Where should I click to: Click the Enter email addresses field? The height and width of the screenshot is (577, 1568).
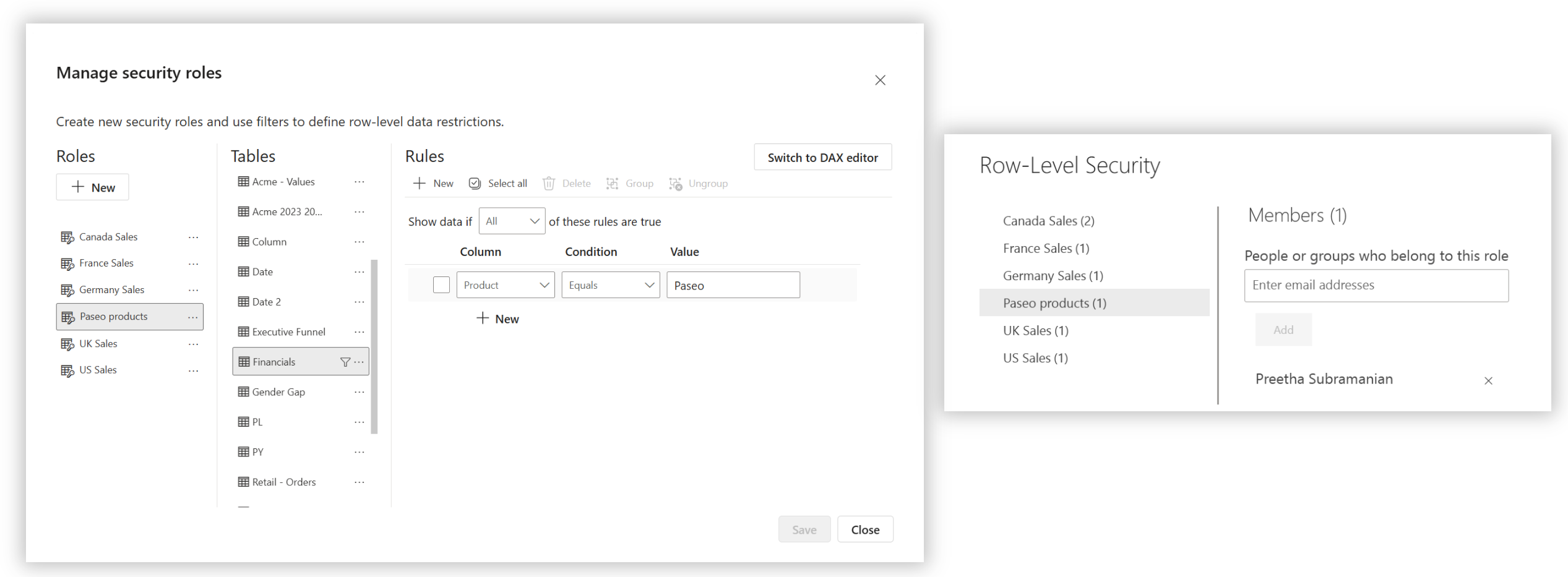click(x=1376, y=285)
